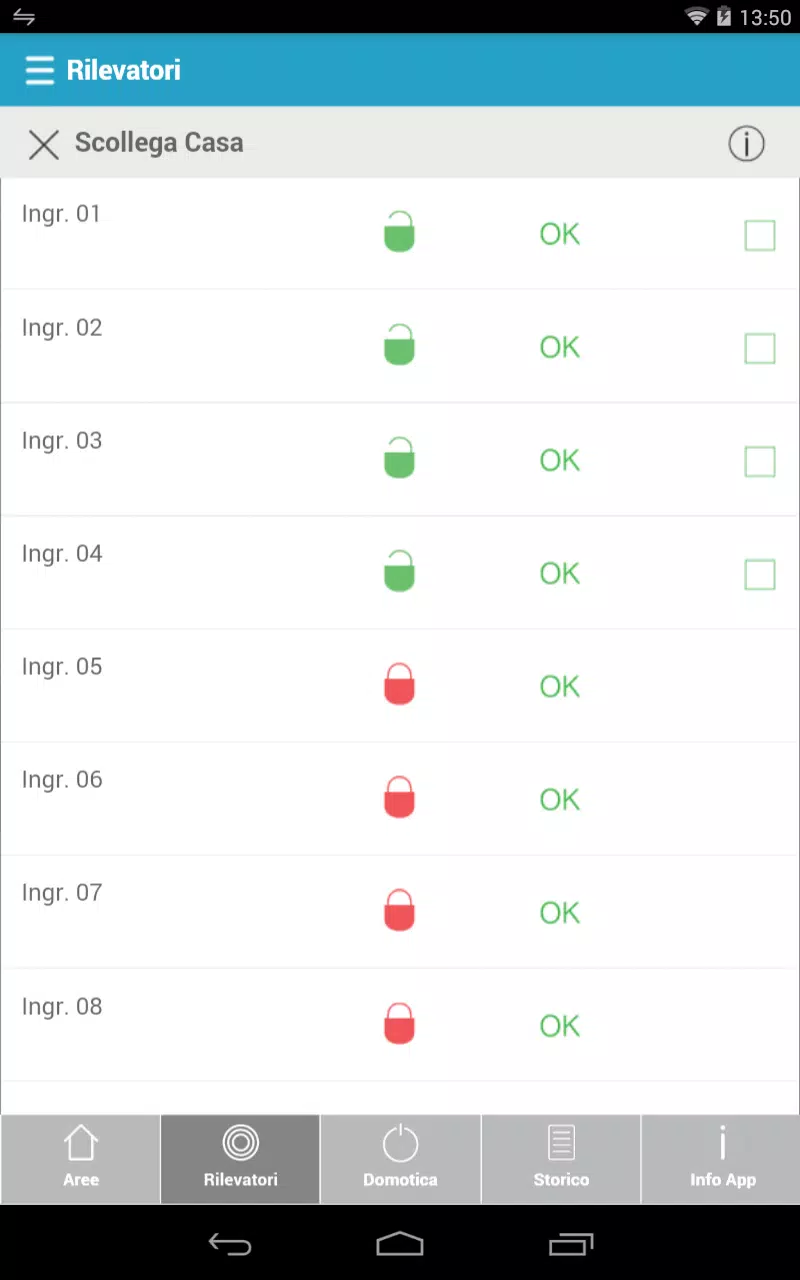Check the box for Ingr. 01
The image size is (800, 1280).
(x=760, y=235)
